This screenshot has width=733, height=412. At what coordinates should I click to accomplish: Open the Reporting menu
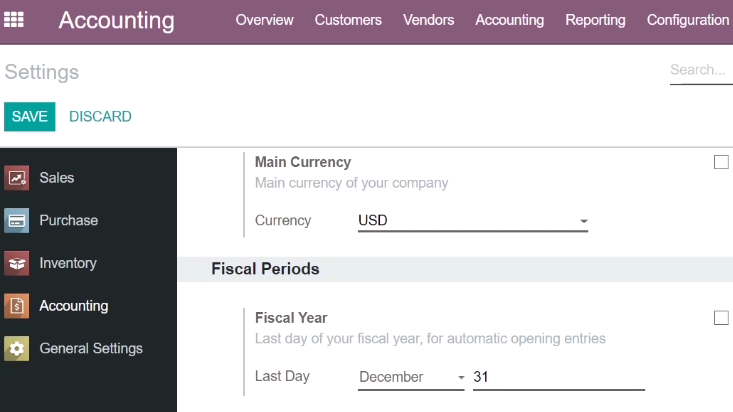(595, 20)
